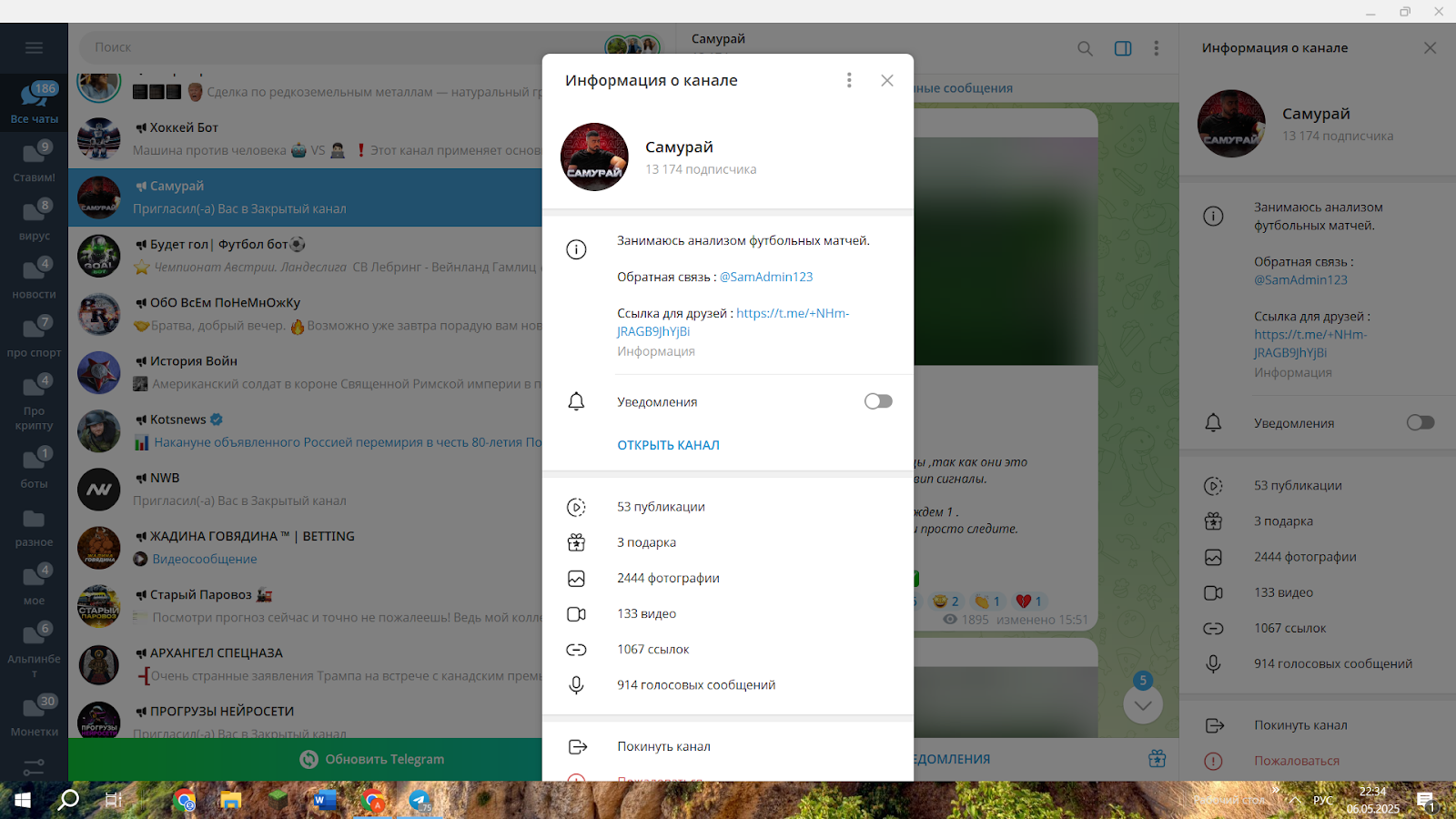Close the channel info dialog
Image resolution: width=1456 pixels, height=819 pixels.
pyautogui.click(x=887, y=80)
